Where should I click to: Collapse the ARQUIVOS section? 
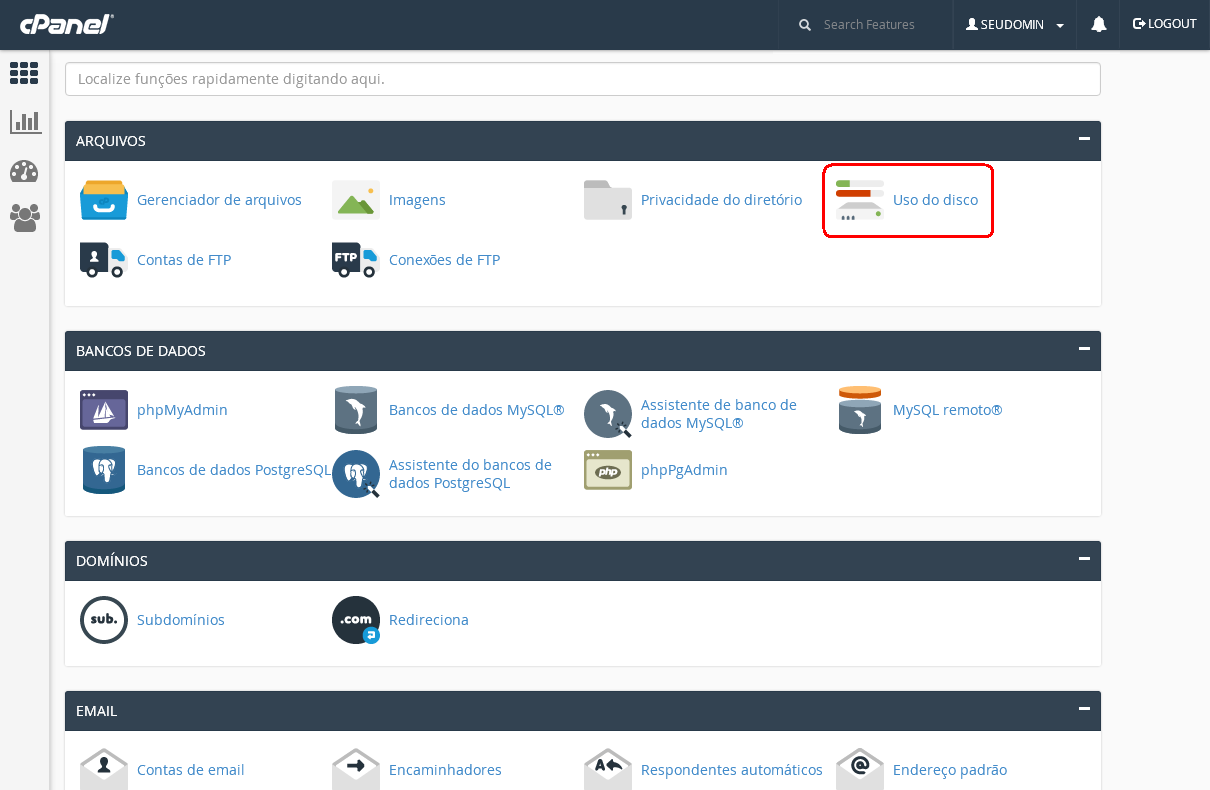(1084, 139)
